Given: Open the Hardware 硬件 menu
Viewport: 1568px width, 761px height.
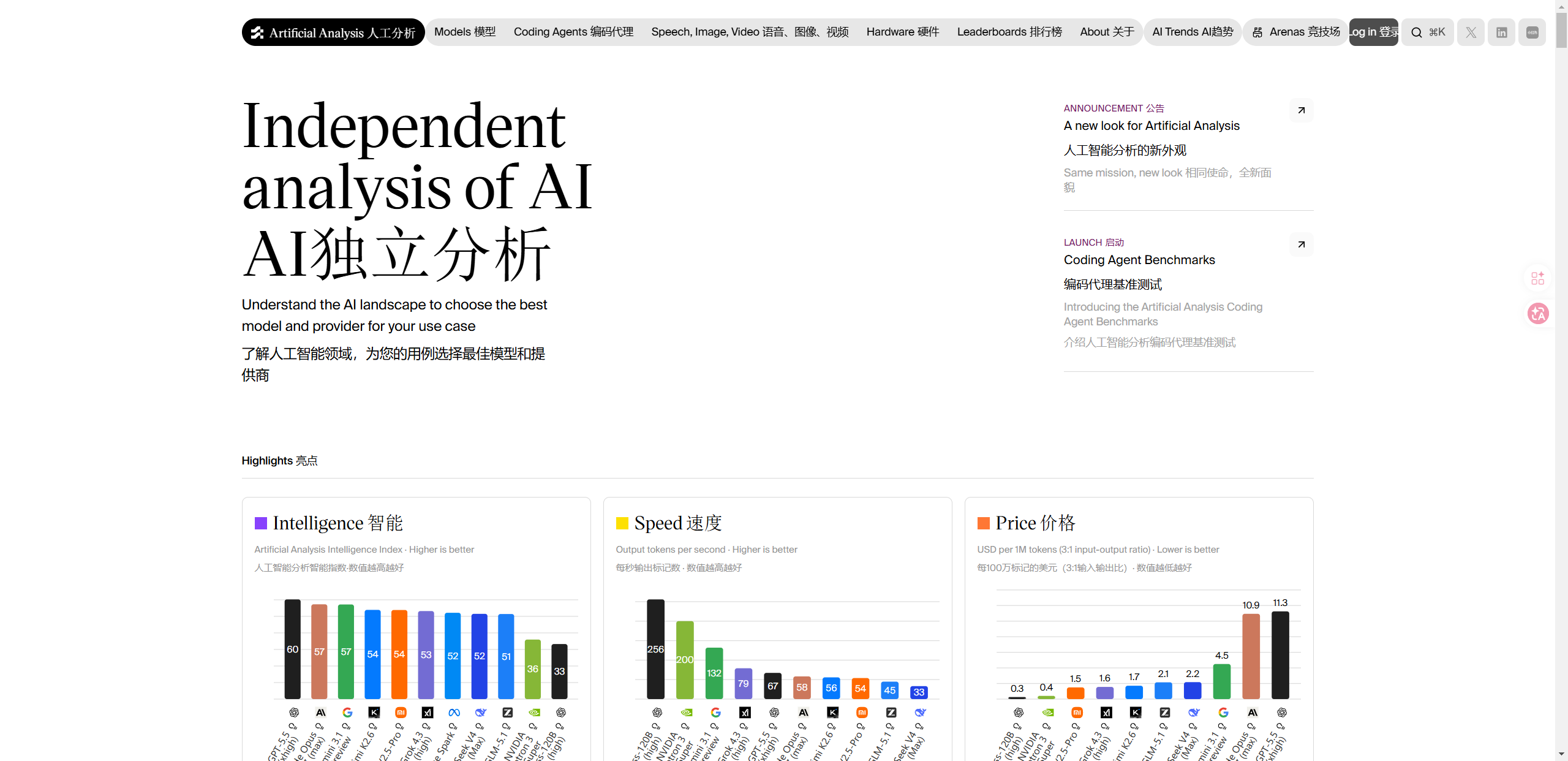Looking at the screenshot, I should (x=903, y=32).
